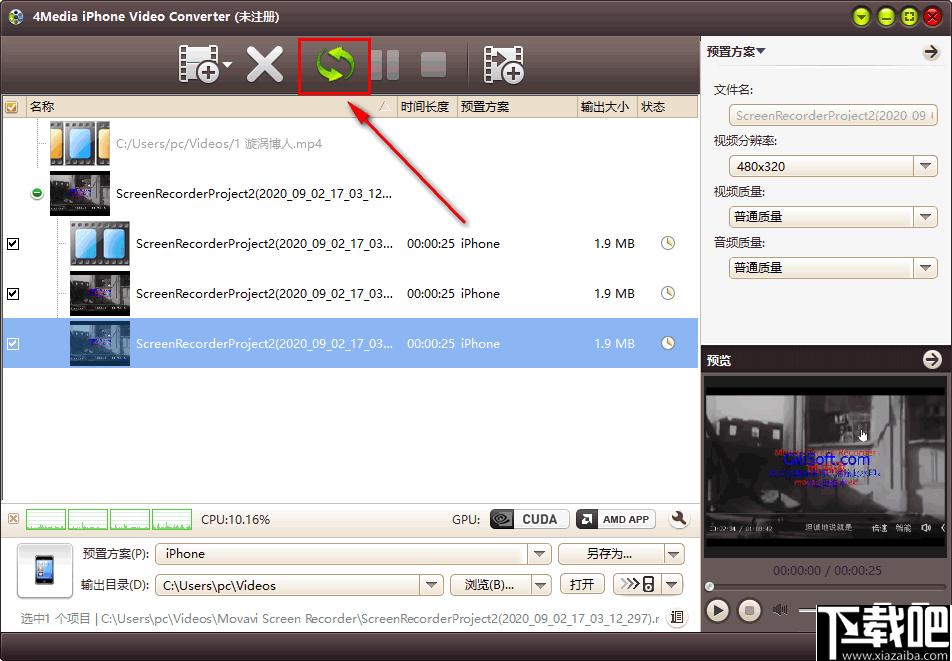
Task: Click the status clock icon of the blue-filmstrip row
Action: point(668,243)
